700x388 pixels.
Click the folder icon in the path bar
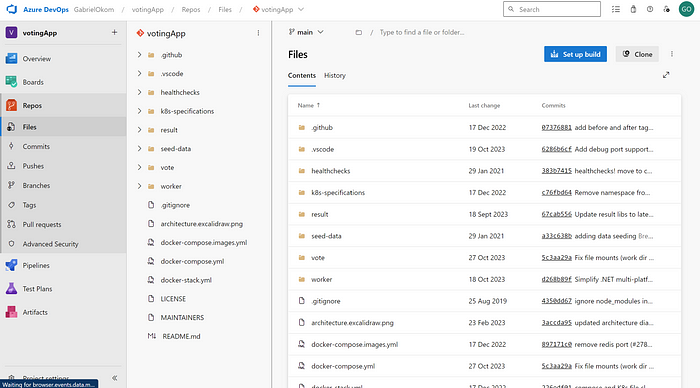pyautogui.click(x=358, y=32)
